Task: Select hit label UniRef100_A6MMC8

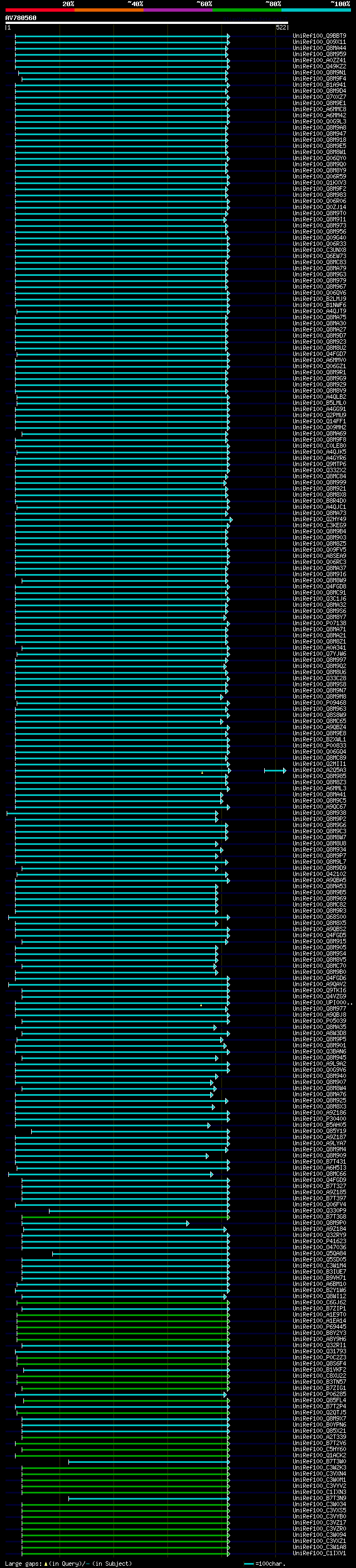Action: tap(319, 110)
